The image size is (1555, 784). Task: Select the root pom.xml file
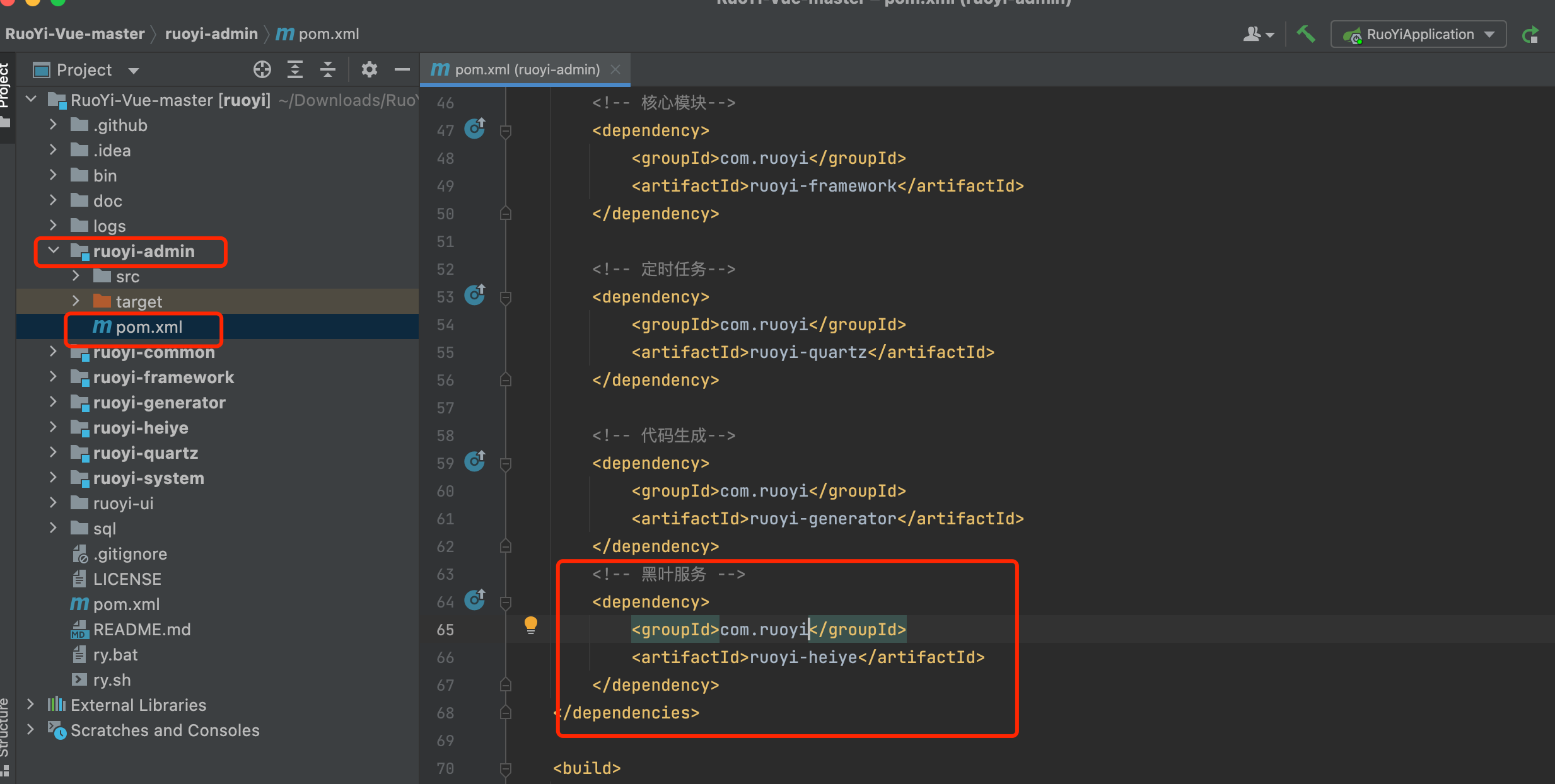(126, 604)
